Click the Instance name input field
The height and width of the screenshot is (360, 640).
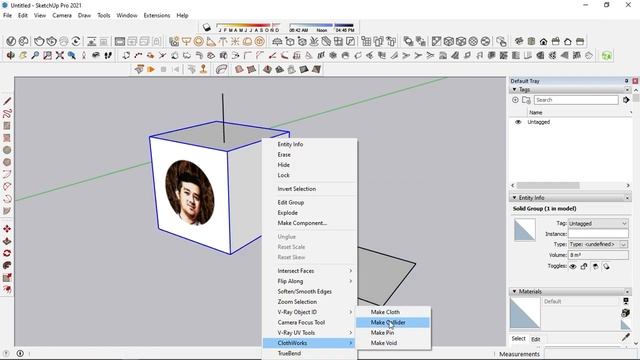pos(598,234)
